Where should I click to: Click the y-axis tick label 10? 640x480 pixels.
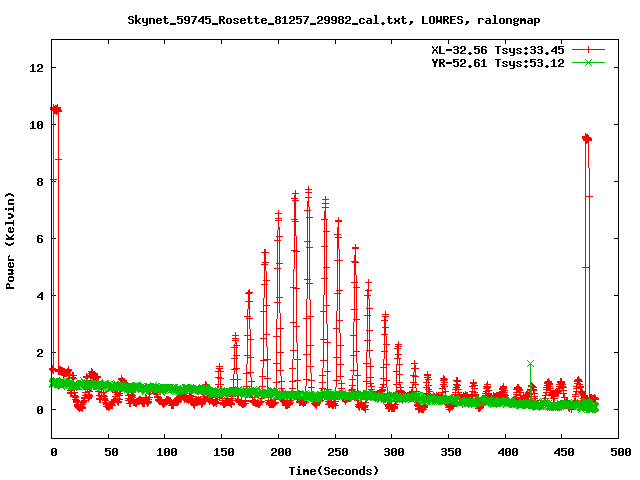click(x=36, y=125)
